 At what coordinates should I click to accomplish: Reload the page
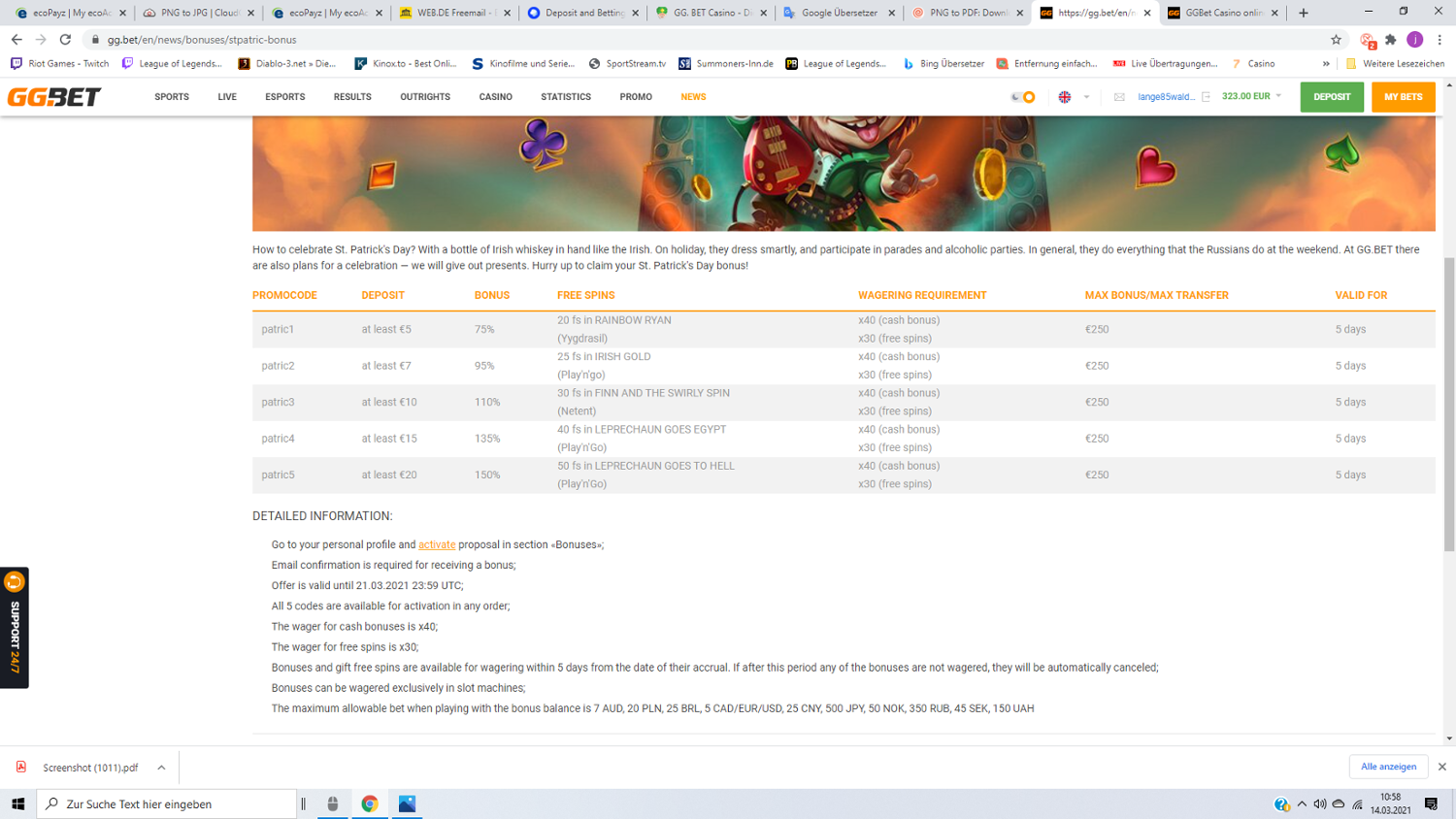point(65,40)
